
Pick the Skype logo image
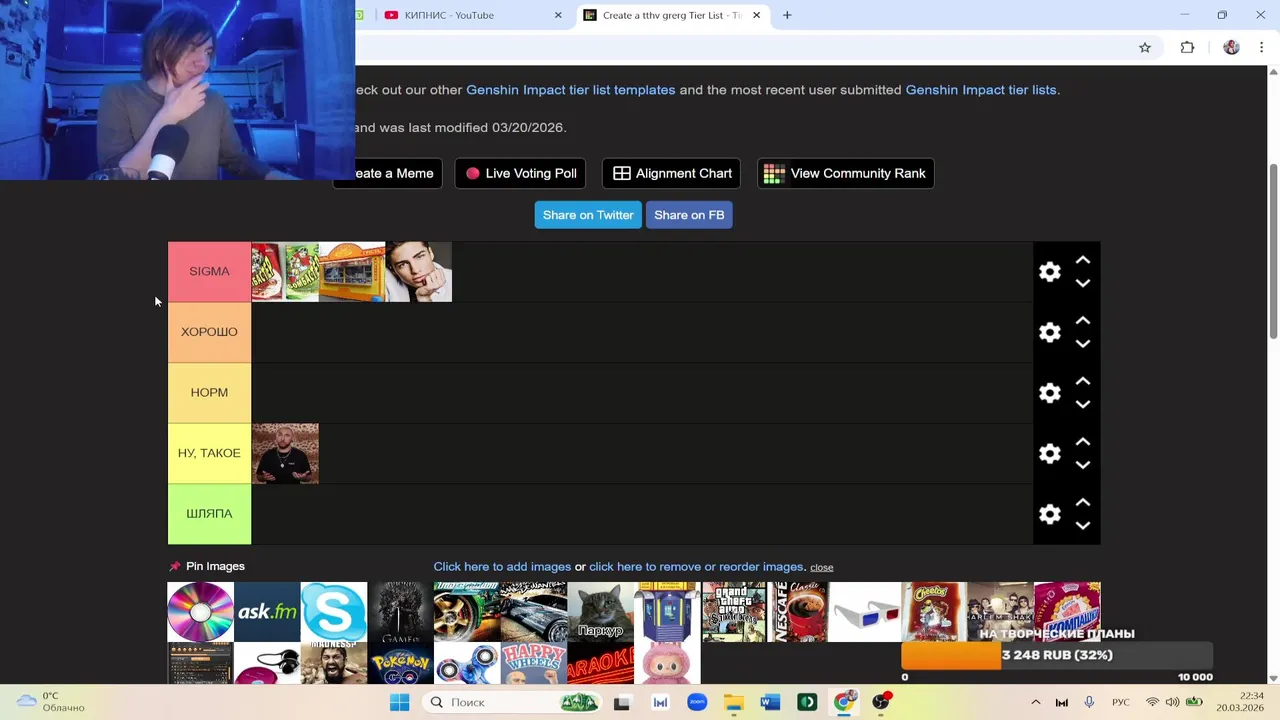[334, 612]
